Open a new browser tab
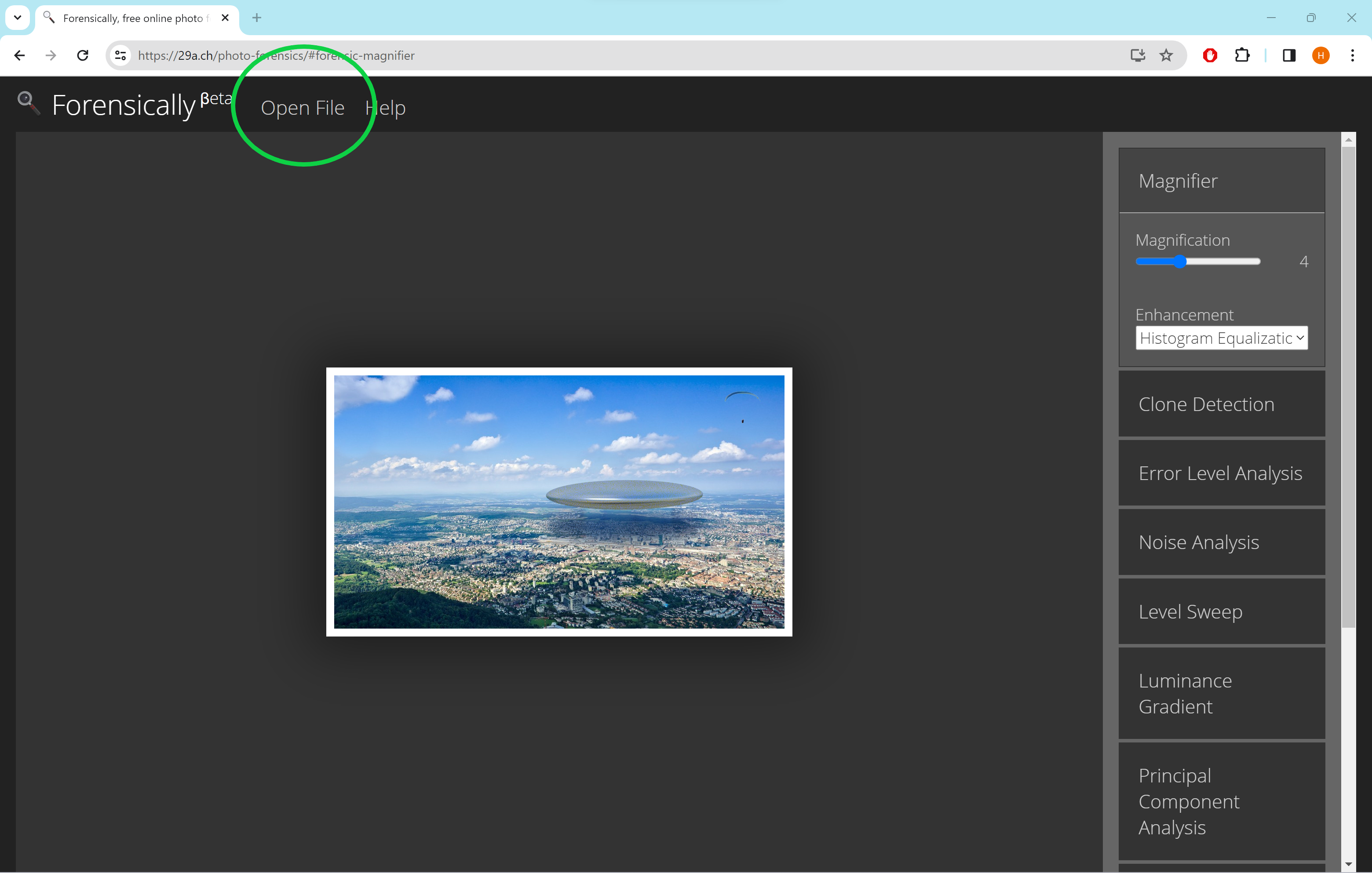Screen dimensions: 1372x873 (257, 18)
